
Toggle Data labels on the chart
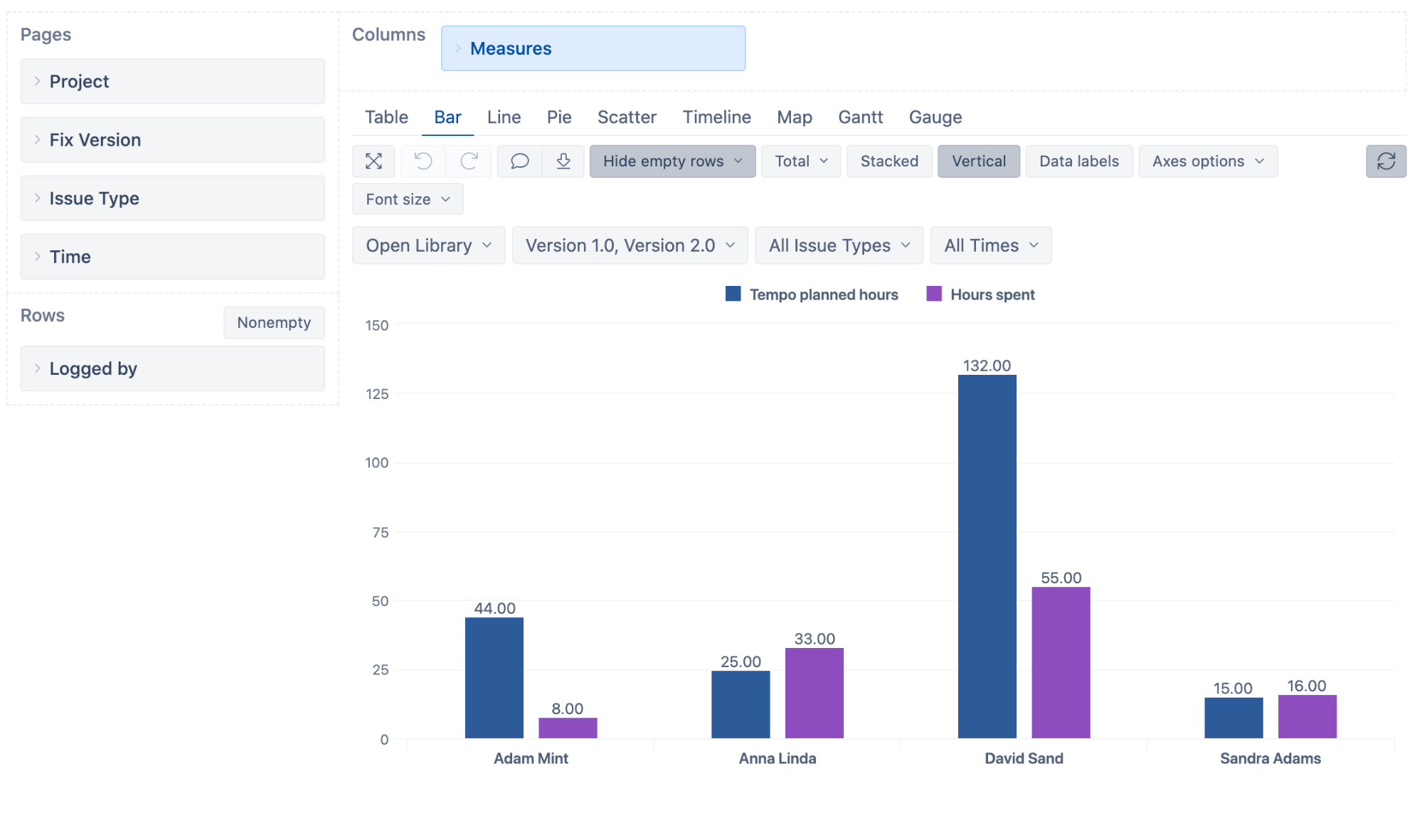[x=1078, y=161]
